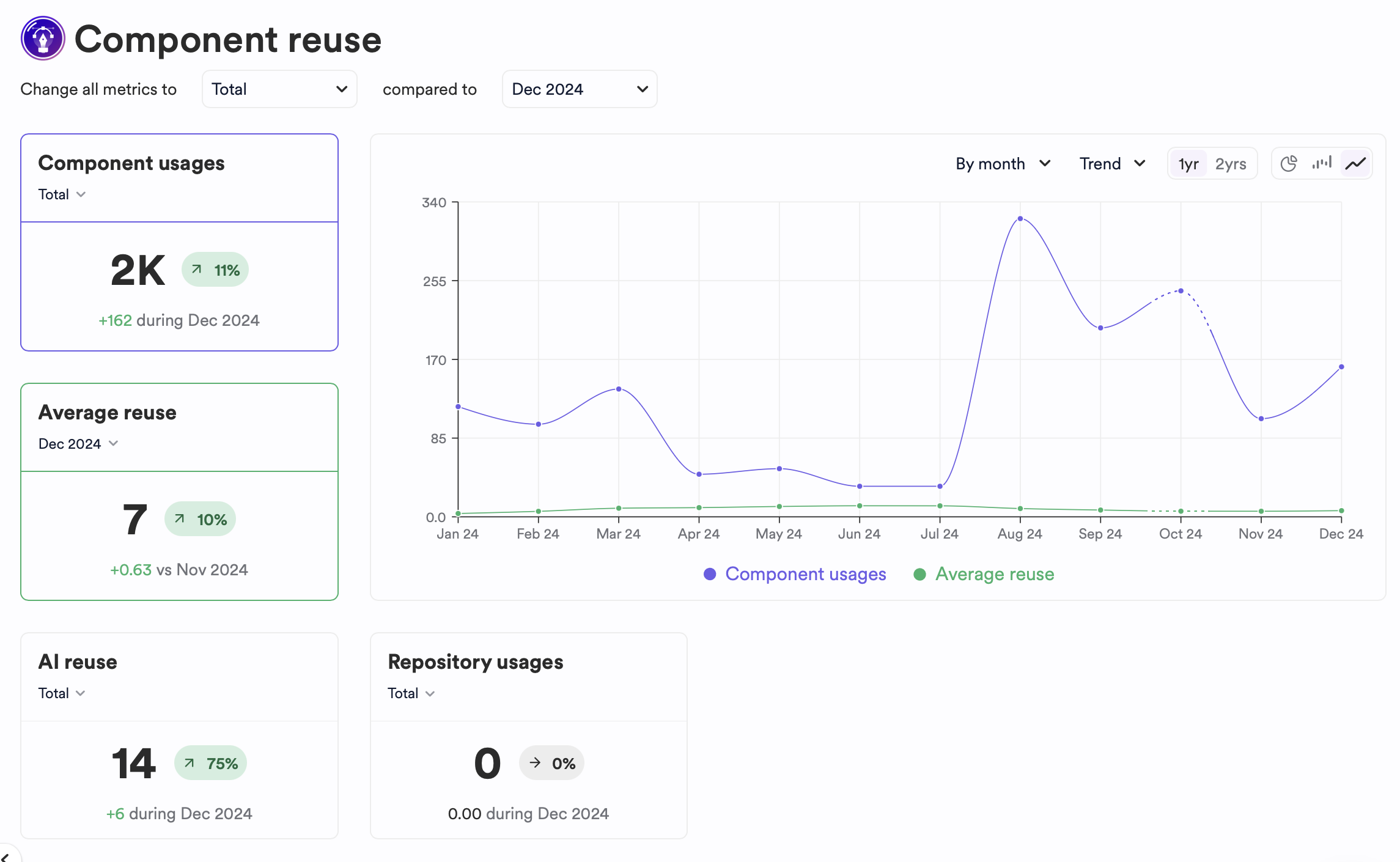
Task: Expand Total selector under Component usages
Action: click(62, 194)
